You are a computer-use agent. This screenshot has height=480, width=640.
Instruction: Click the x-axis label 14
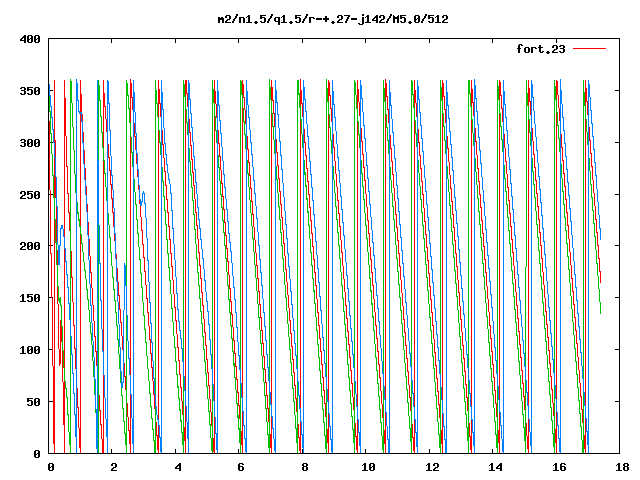coord(496,467)
